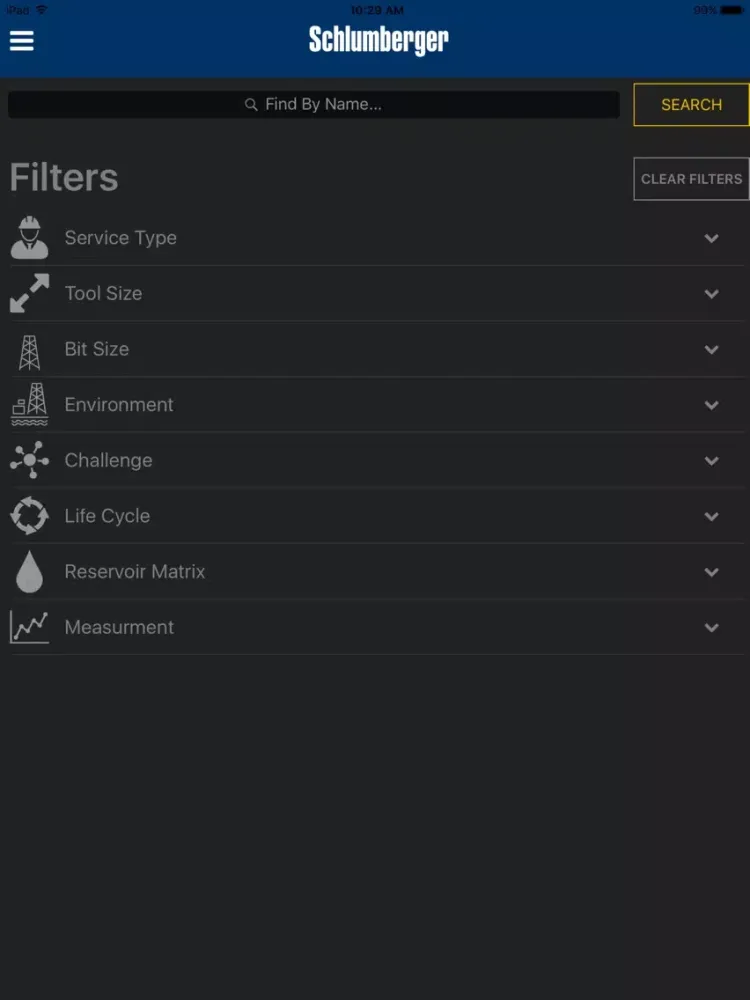Expand the Environment filter chevron
The width and height of the screenshot is (750, 1000).
coord(711,405)
